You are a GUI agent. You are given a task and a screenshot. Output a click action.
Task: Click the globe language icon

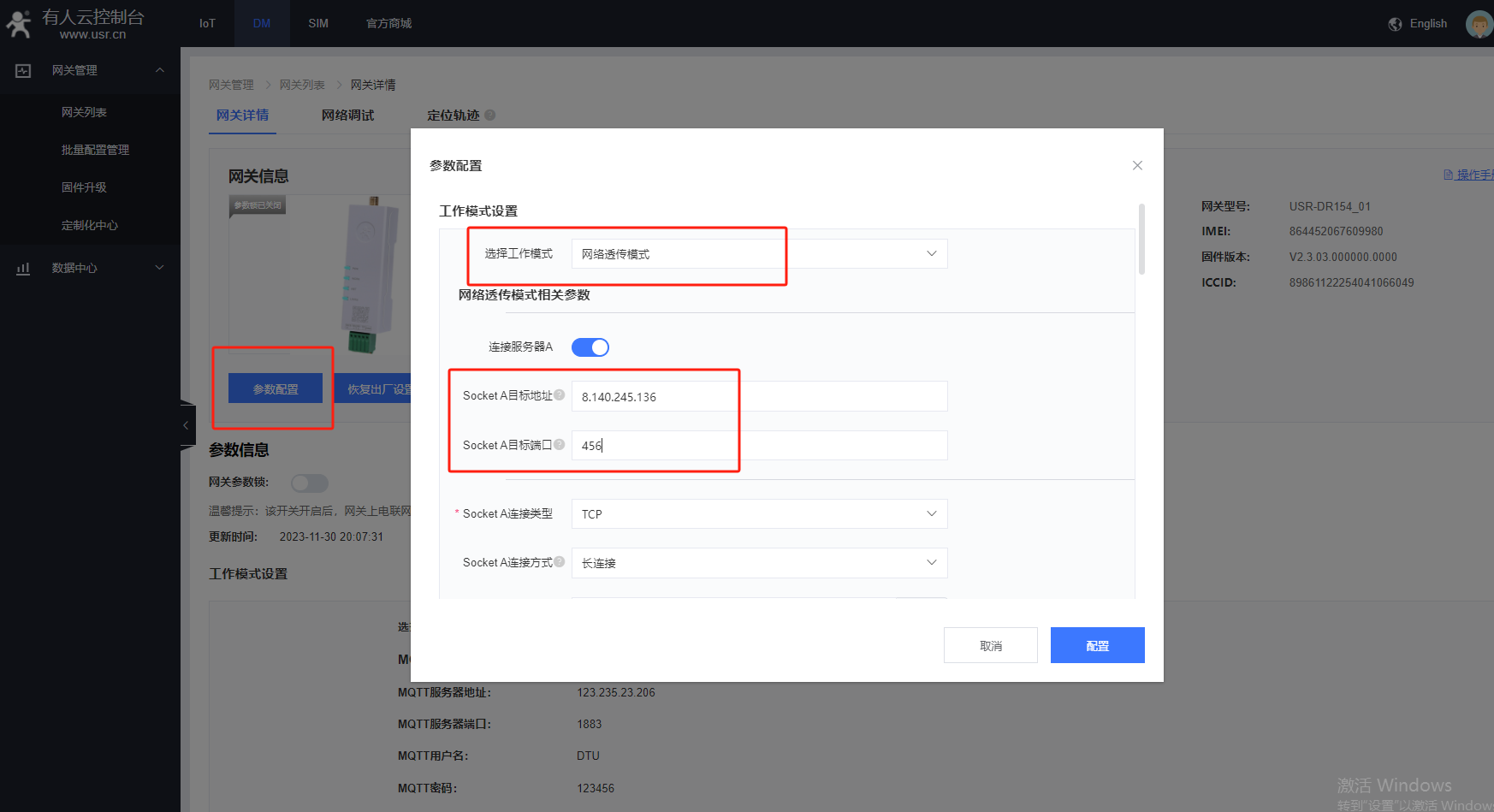point(1395,24)
